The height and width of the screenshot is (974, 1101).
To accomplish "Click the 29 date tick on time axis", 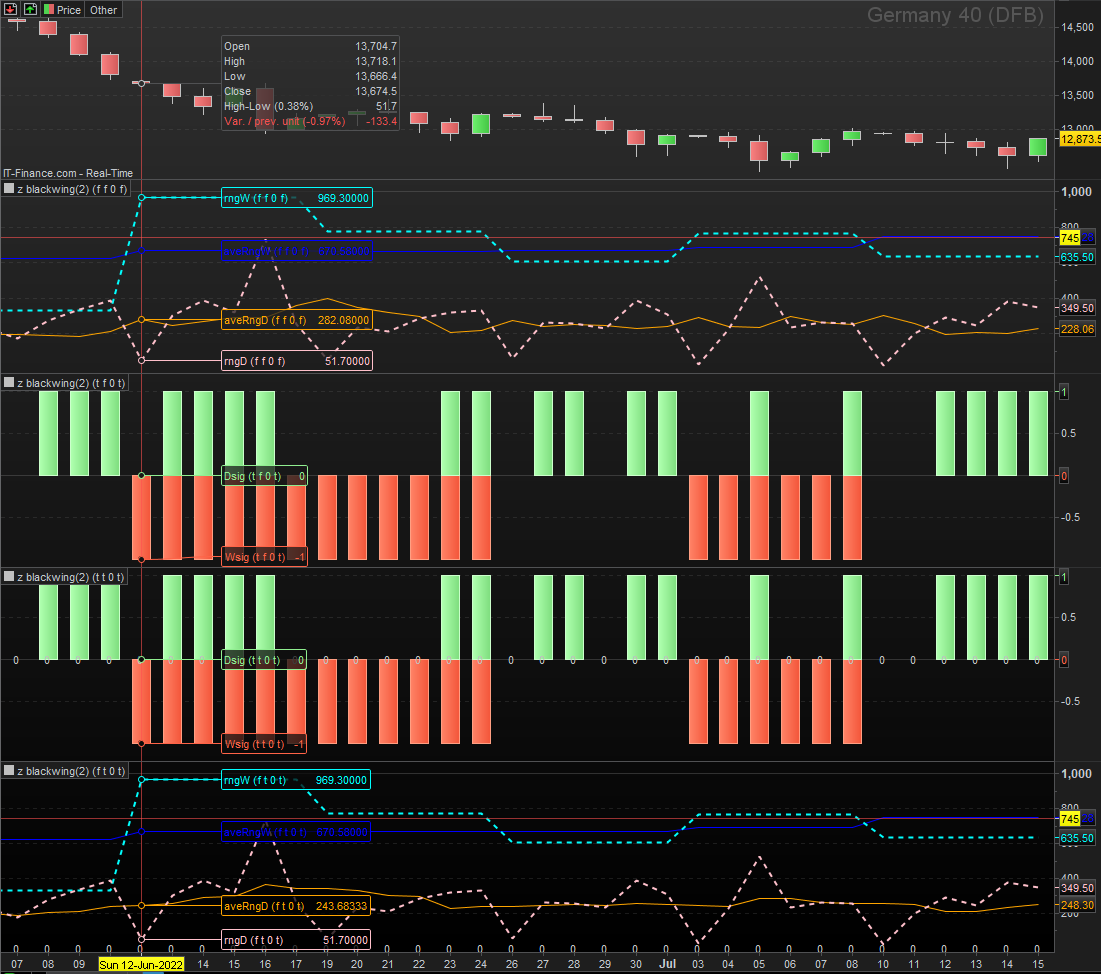I will pos(605,964).
